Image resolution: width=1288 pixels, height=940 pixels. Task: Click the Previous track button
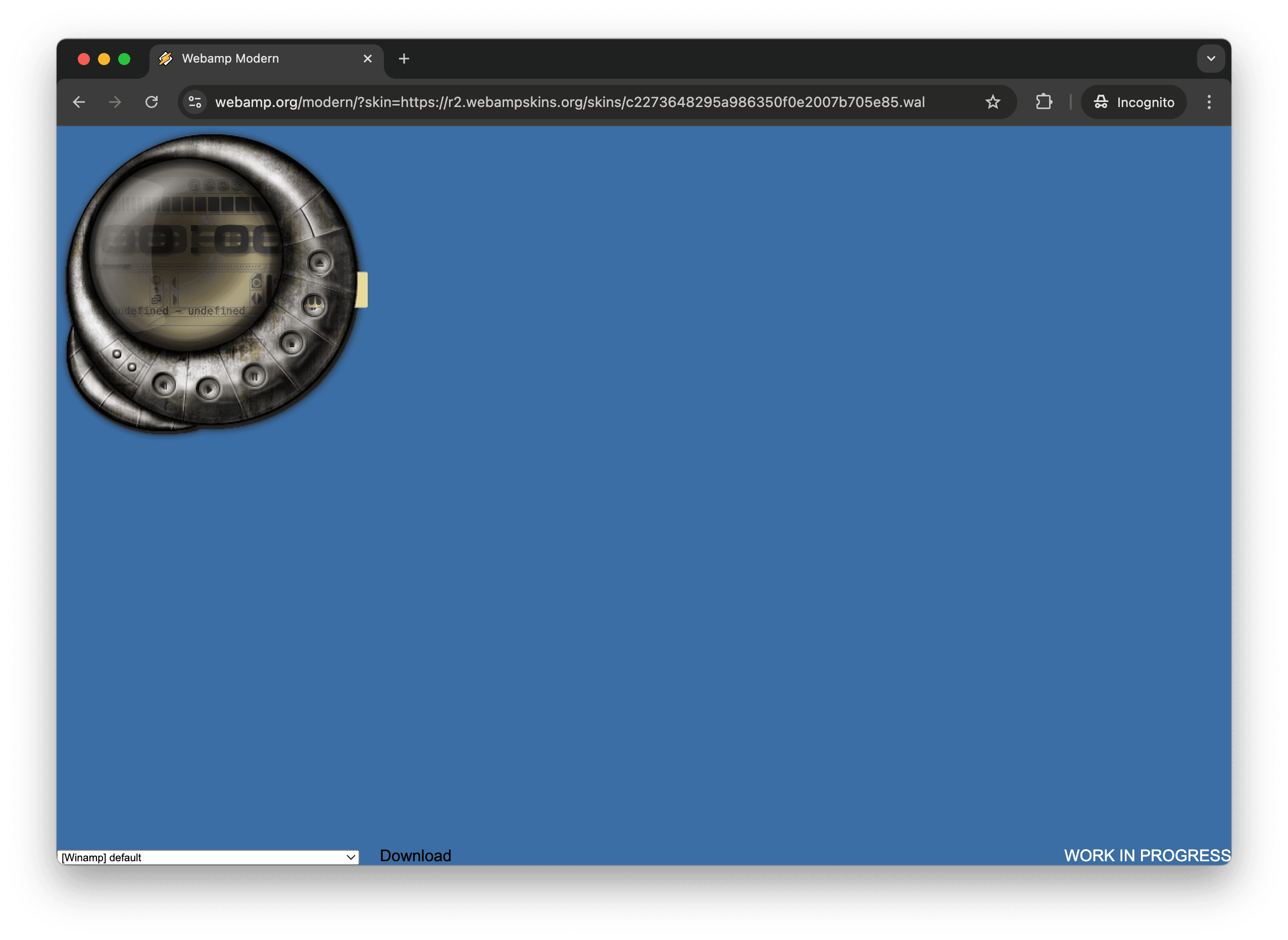165,386
